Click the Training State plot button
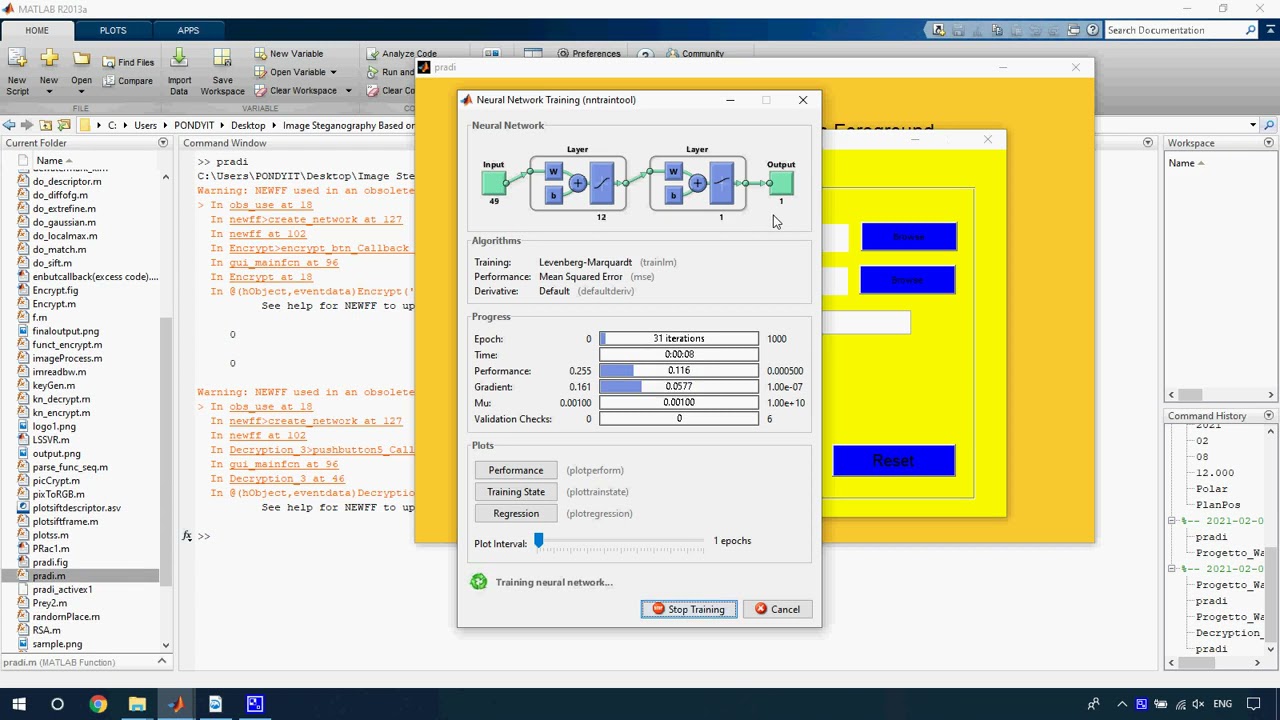This screenshot has width=1280, height=720. click(516, 492)
